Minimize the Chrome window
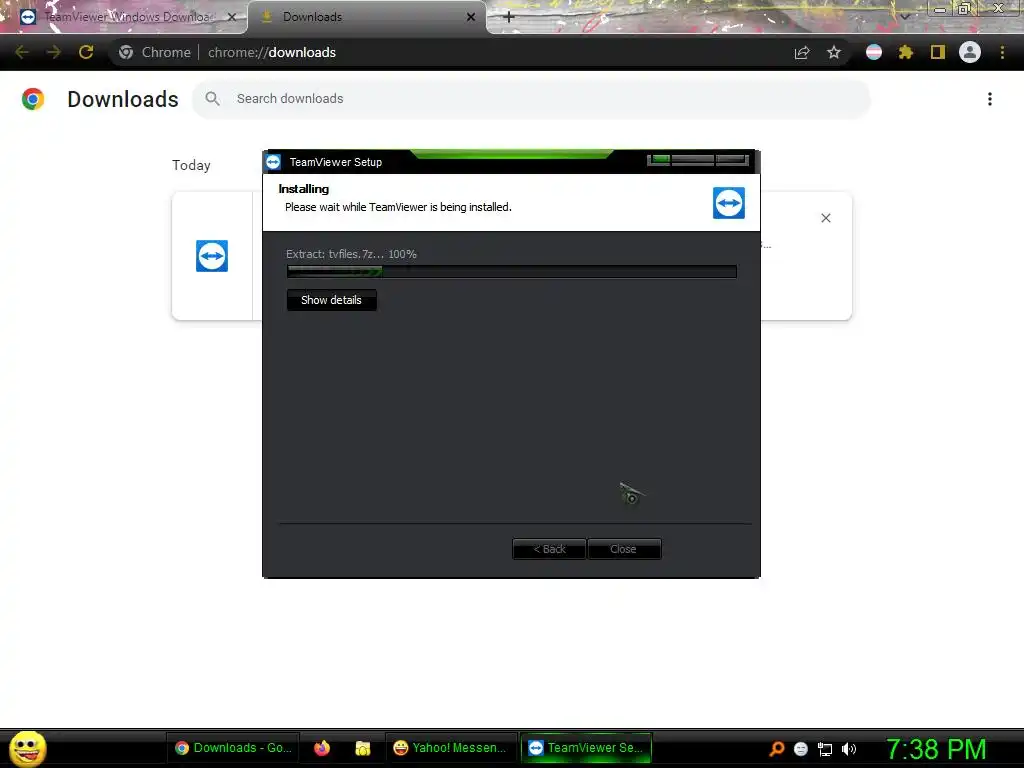The height and width of the screenshot is (768, 1024). [x=940, y=9]
